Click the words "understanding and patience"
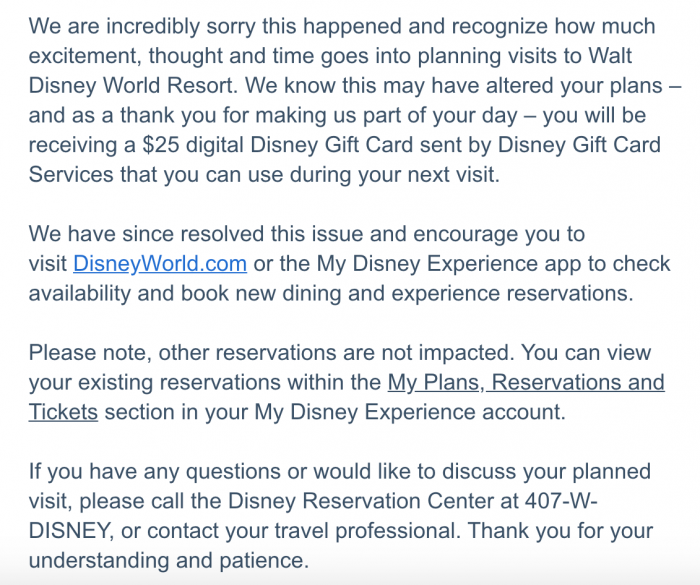 click(x=166, y=558)
